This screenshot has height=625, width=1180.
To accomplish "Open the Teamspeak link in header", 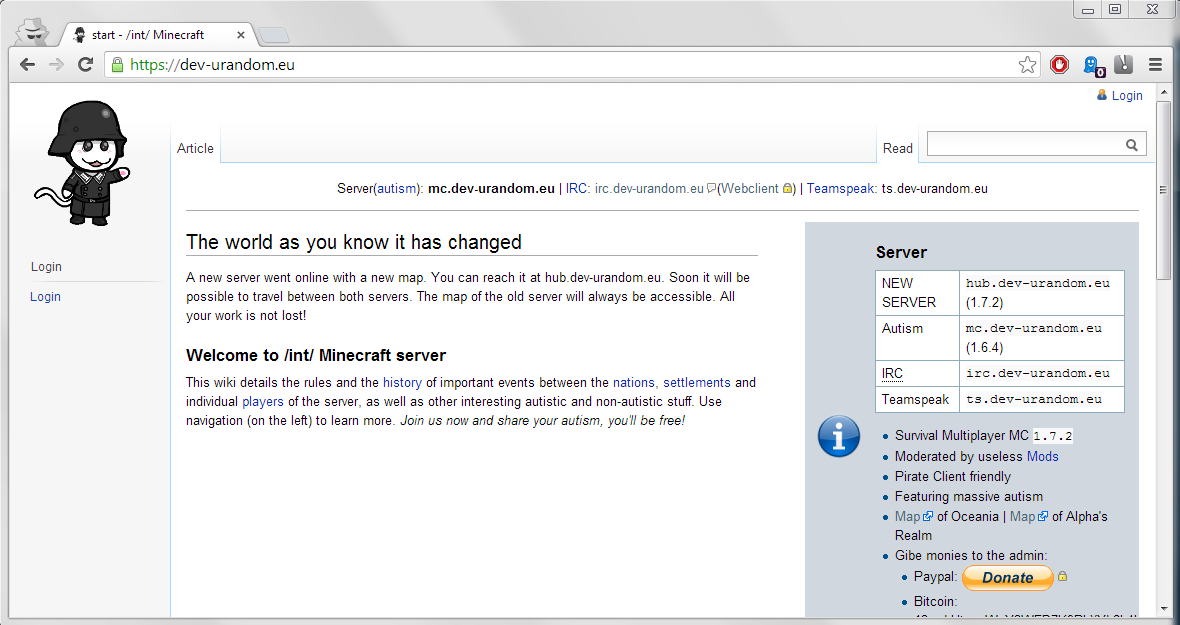I will 841,189.
